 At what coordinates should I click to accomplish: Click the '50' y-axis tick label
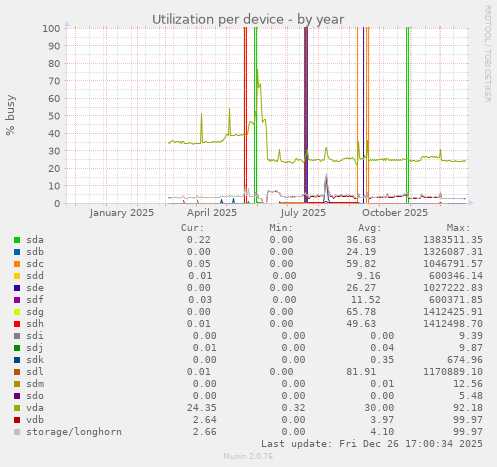[54, 116]
